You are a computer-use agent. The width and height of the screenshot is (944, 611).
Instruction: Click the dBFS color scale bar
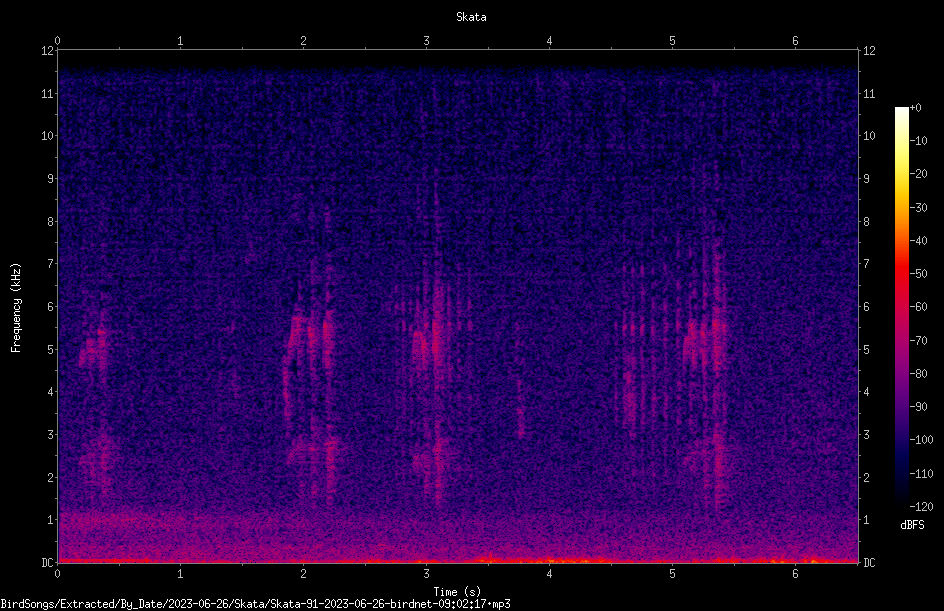(x=901, y=307)
